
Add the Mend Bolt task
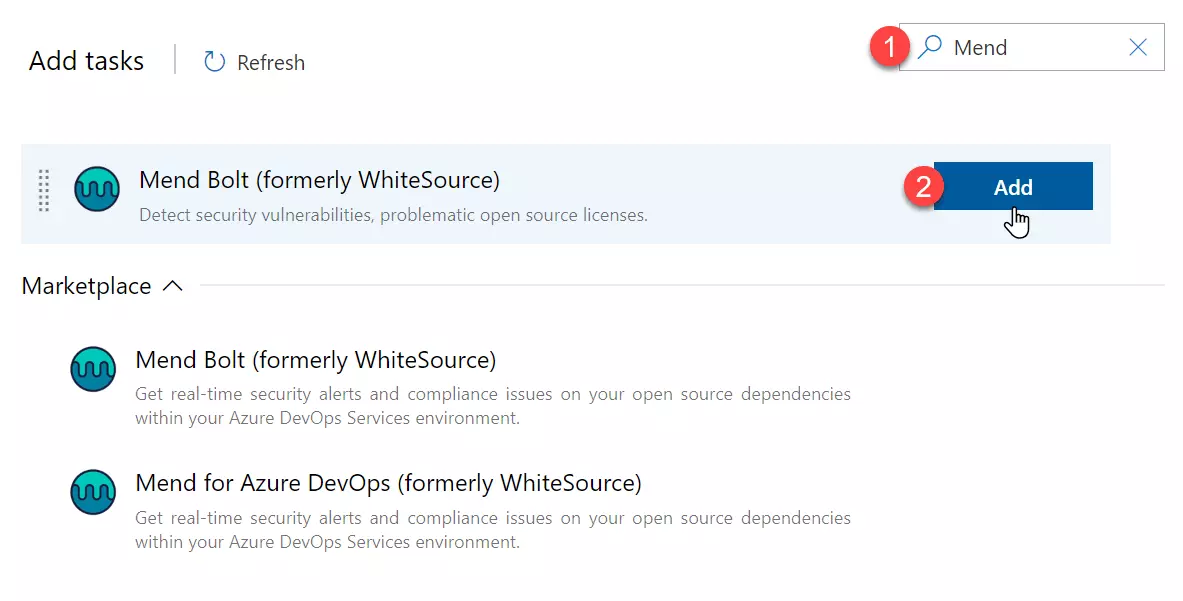pyautogui.click(x=1012, y=186)
